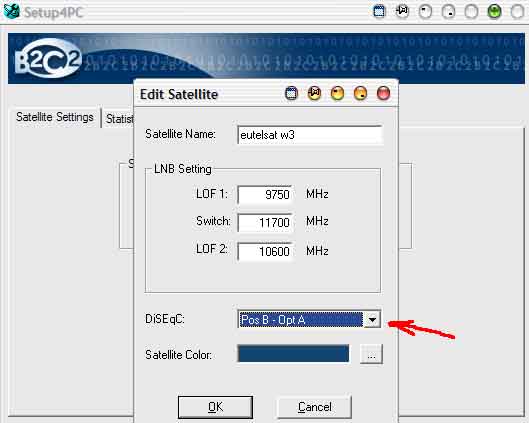529x423 pixels.
Task: Click the DiSEqC: label
Action: [x=165, y=319]
